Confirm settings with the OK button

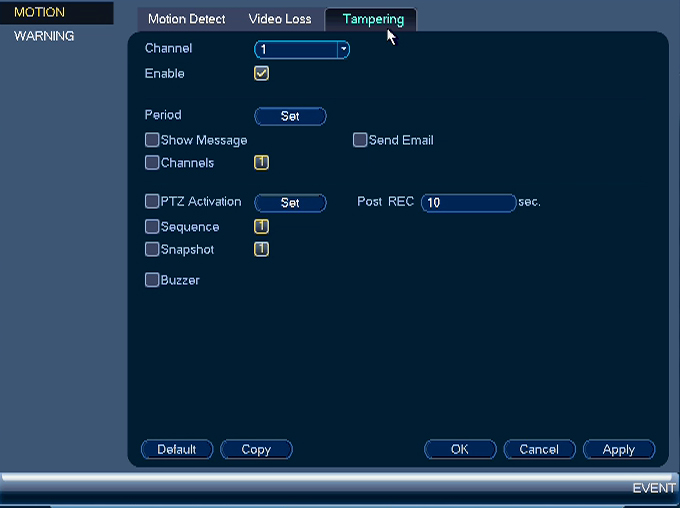click(460, 449)
